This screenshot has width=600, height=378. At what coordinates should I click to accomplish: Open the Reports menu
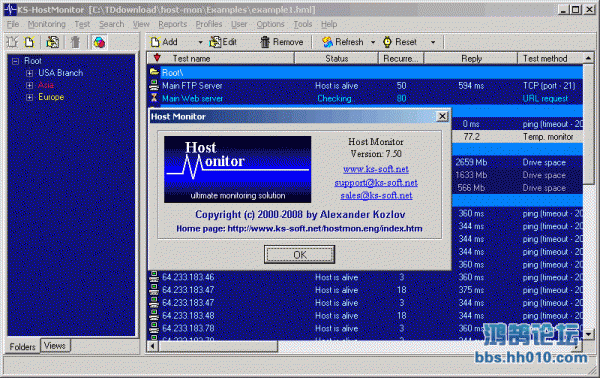tap(173, 24)
